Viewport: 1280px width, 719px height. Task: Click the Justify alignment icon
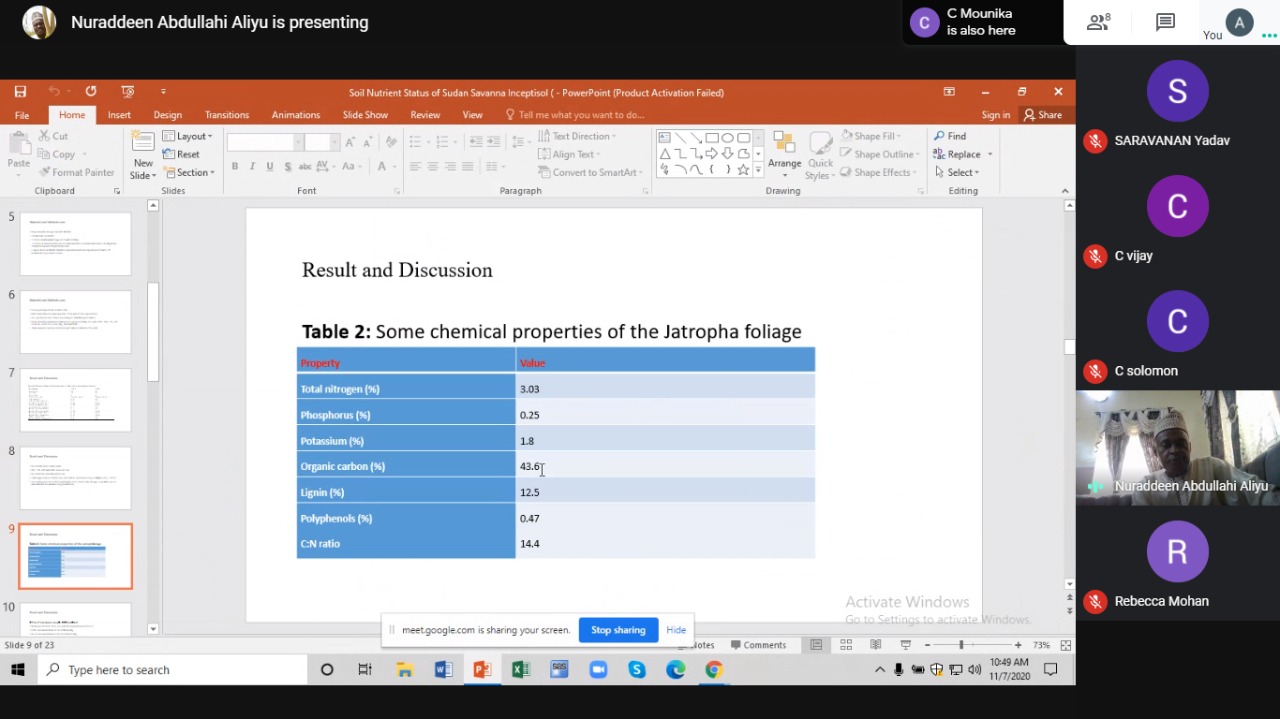tap(467, 166)
